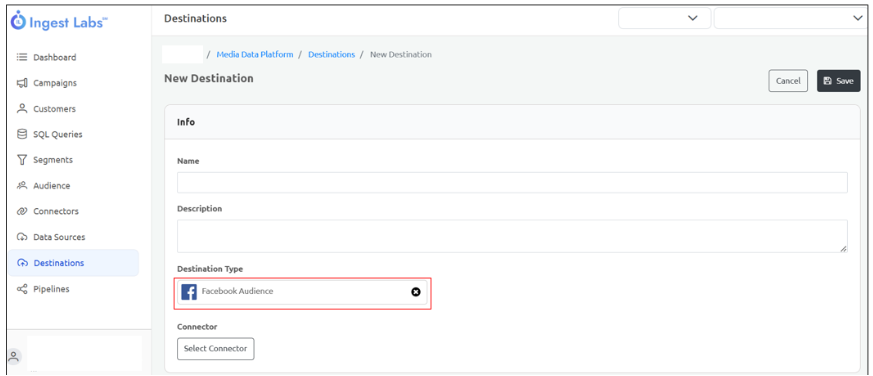The image size is (873, 376).
Task: Expand the first header dropdown chevron
Action: coord(693,18)
